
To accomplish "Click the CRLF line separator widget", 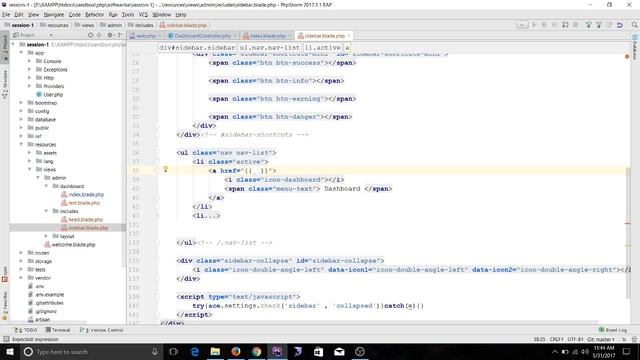I will tap(556, 339).
